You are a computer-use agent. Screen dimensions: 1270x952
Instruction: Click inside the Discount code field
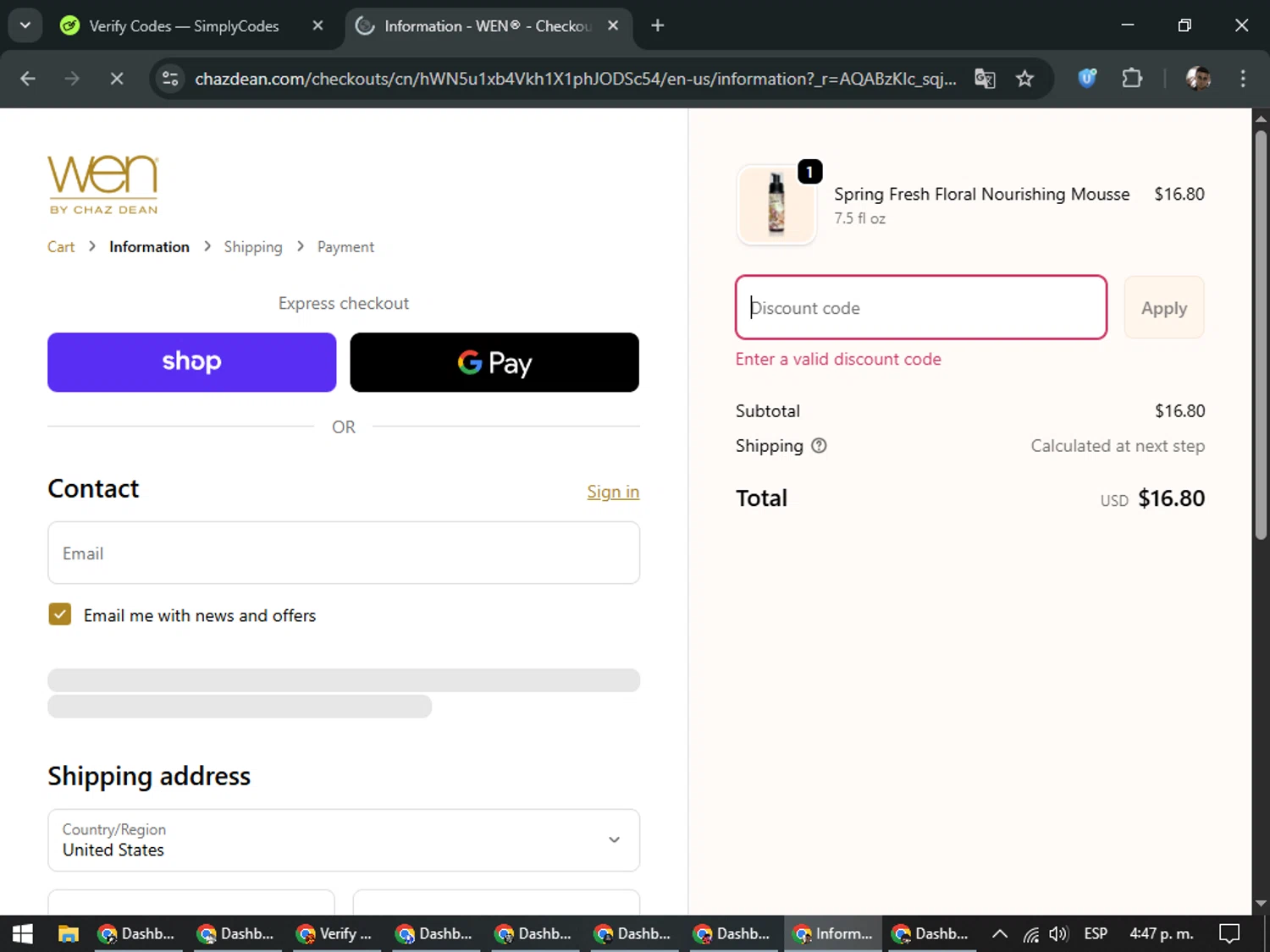tap(921, 307)
